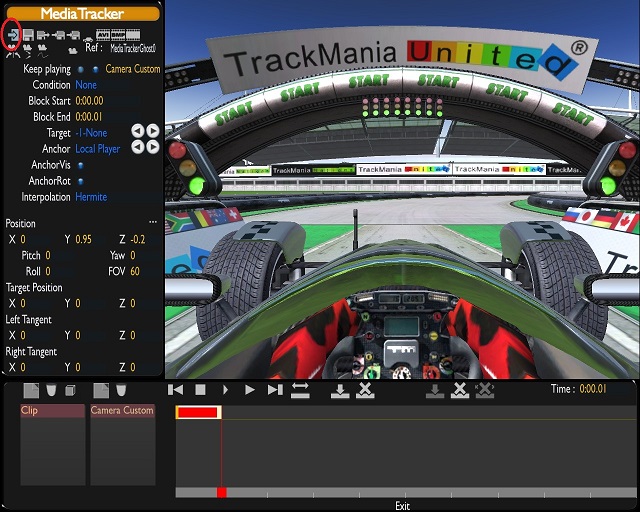Image resolution: width=640 pixels, height=512 pixels.
Task: Click the delete bucket icon above Camera Custom track
Action: [121, 391]
